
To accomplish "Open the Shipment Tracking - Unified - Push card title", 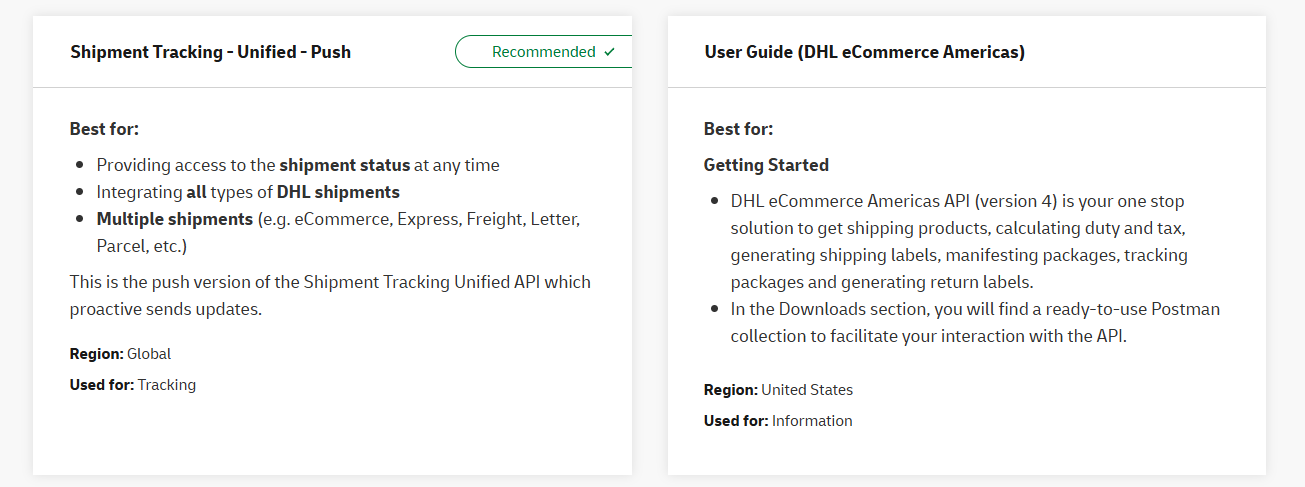I will pyautogui.click(x=210, y=52).
